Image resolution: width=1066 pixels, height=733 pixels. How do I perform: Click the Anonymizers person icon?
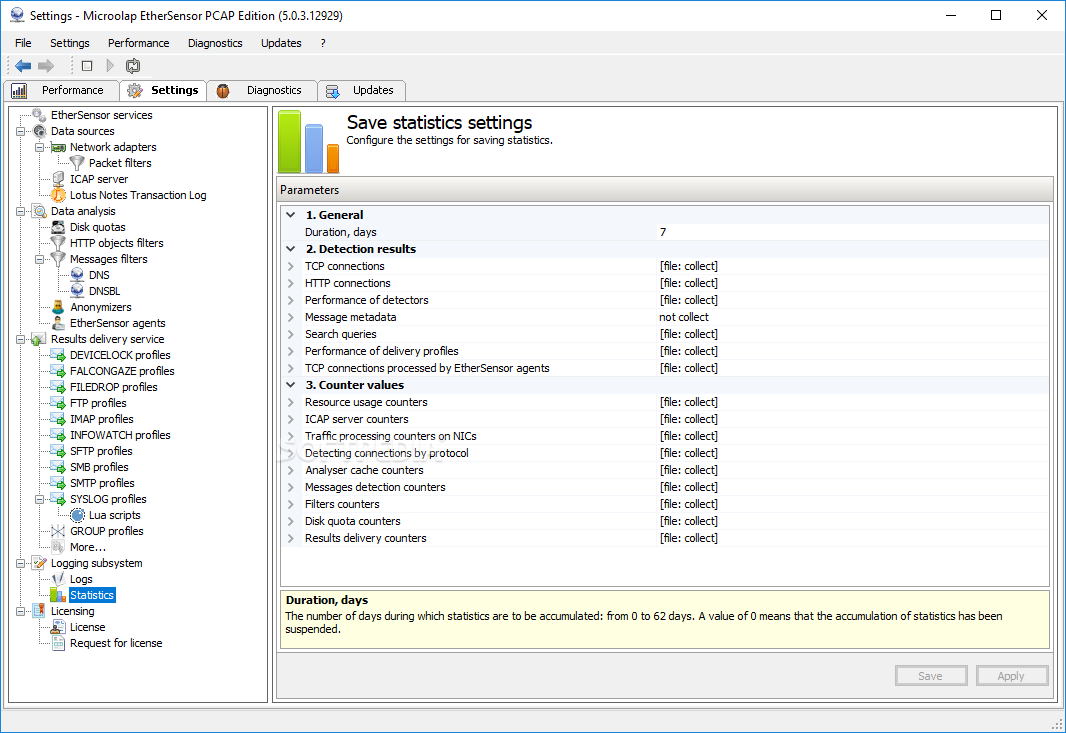[58, 307]
